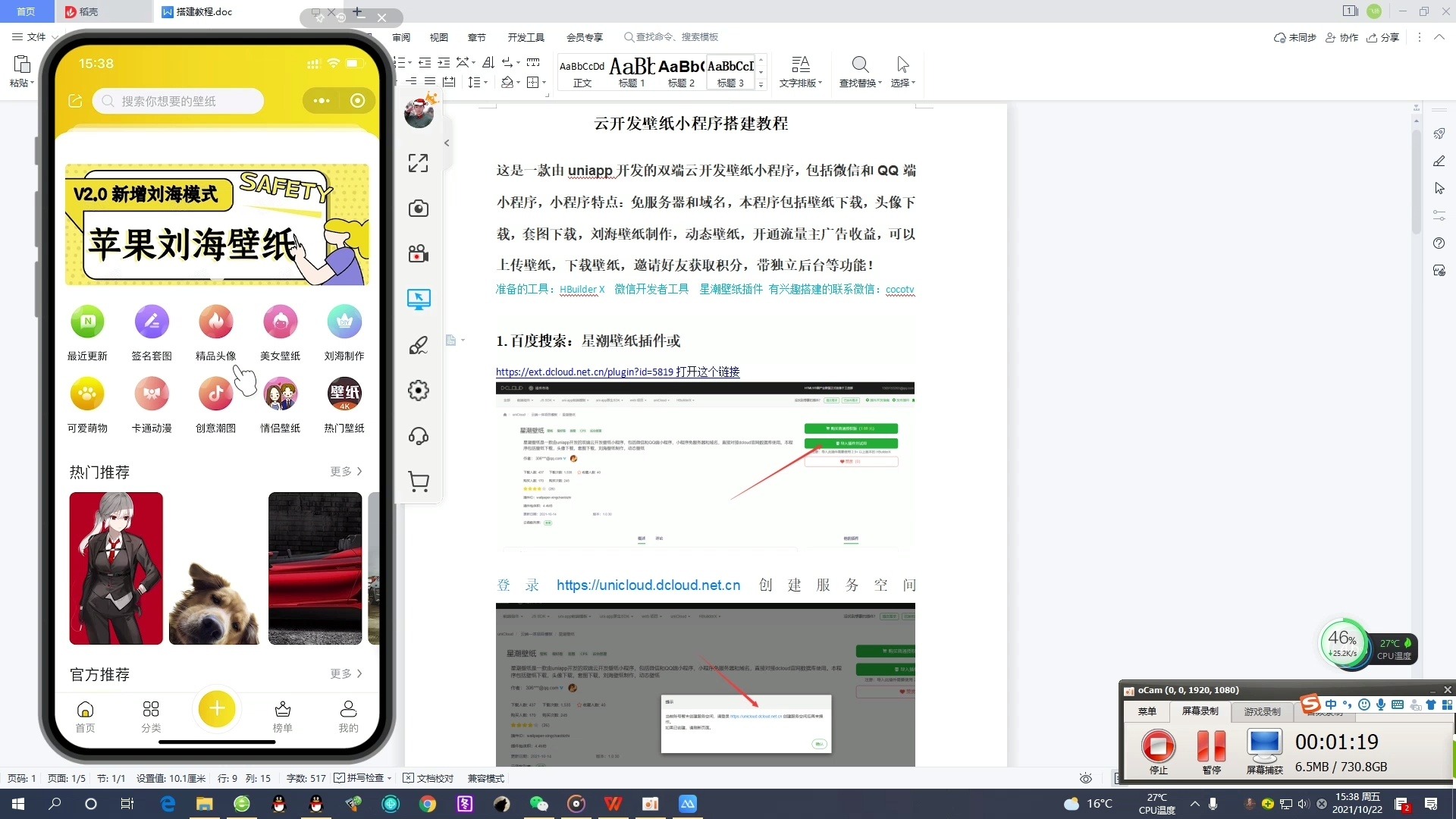Open the unicloud.dcloud.net.cn link
Viewport: 1456px width, 819px height.
click(648, 585)
